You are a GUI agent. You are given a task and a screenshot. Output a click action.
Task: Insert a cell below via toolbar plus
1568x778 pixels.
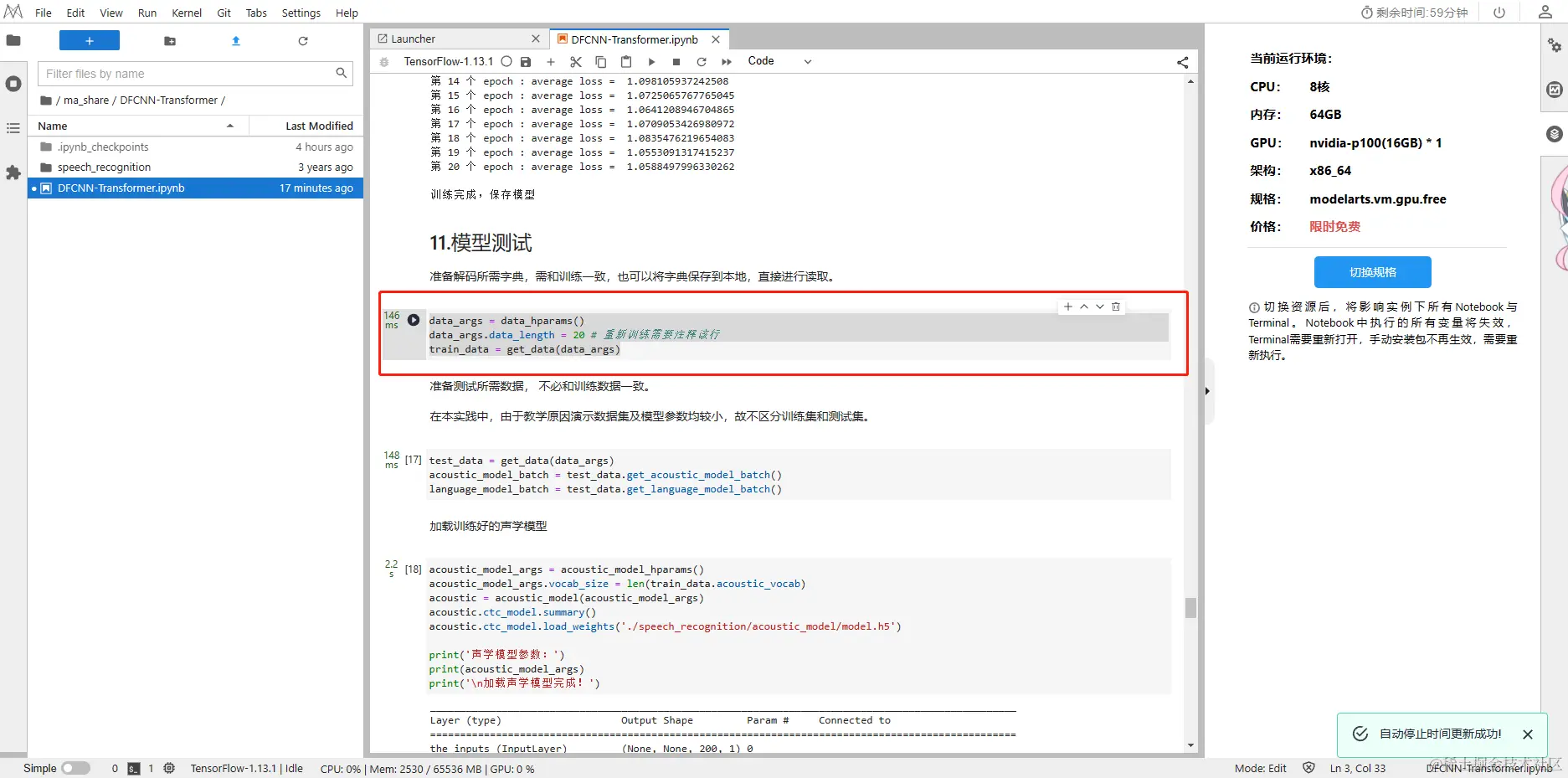pyautogui.click(x=551, y=62)
